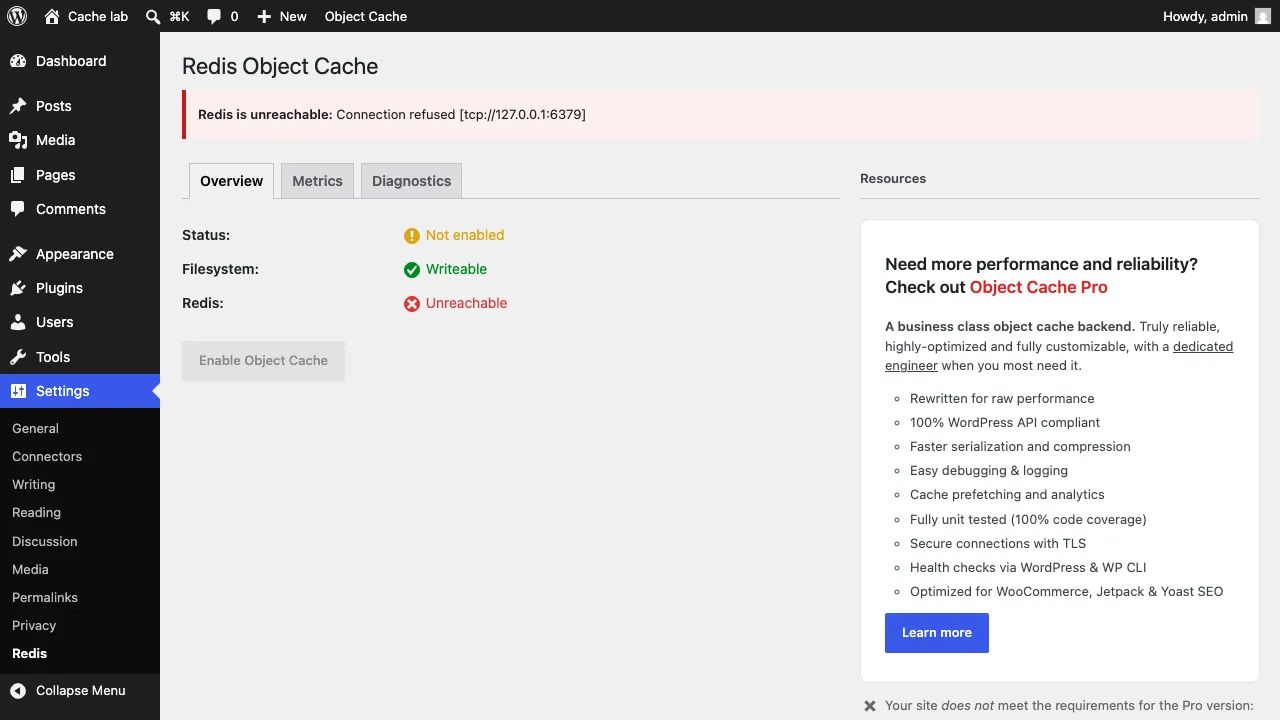Image resolution: width=1280 pixels, height=720 pixels.
Task: Open Discussion settings
Action: click(x=44, y=541)
